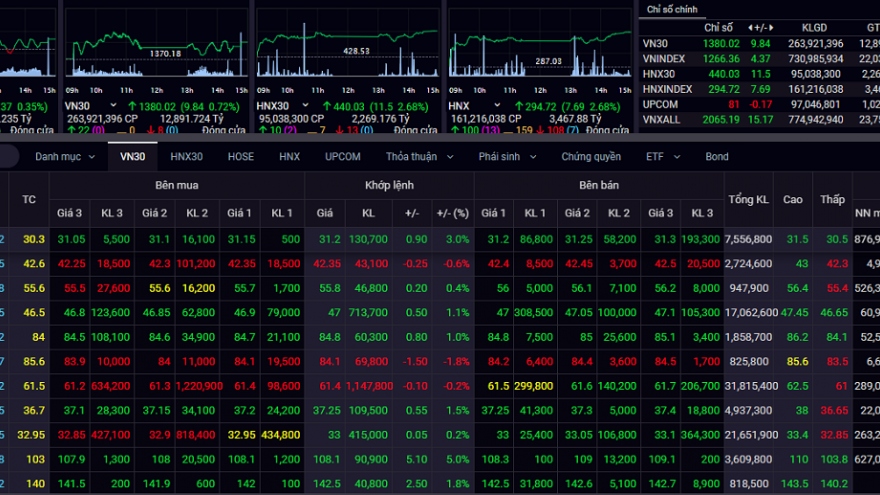This screenshot has height=495, width=880.
Task: Click matched volume 1,147,800
Action: (x=367, y=386)
